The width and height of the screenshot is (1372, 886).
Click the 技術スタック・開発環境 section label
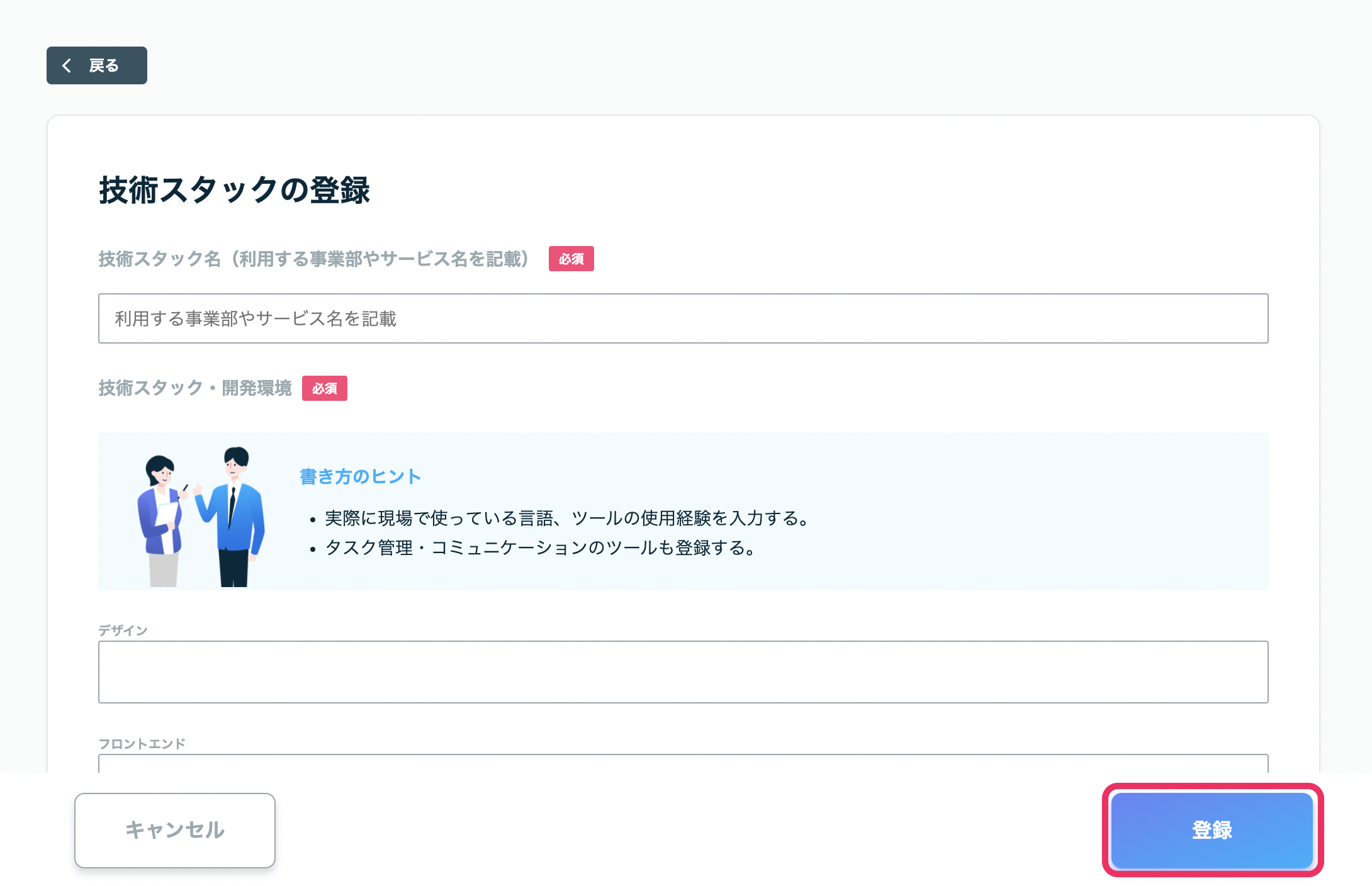(194, 388)
